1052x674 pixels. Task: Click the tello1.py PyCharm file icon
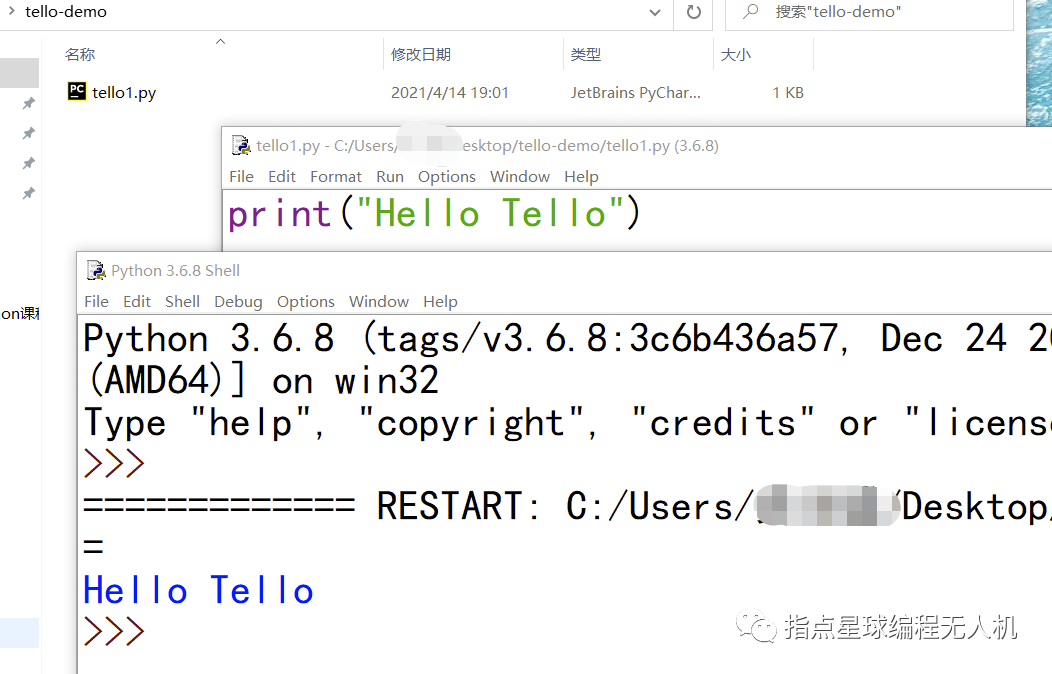point(77,91)
